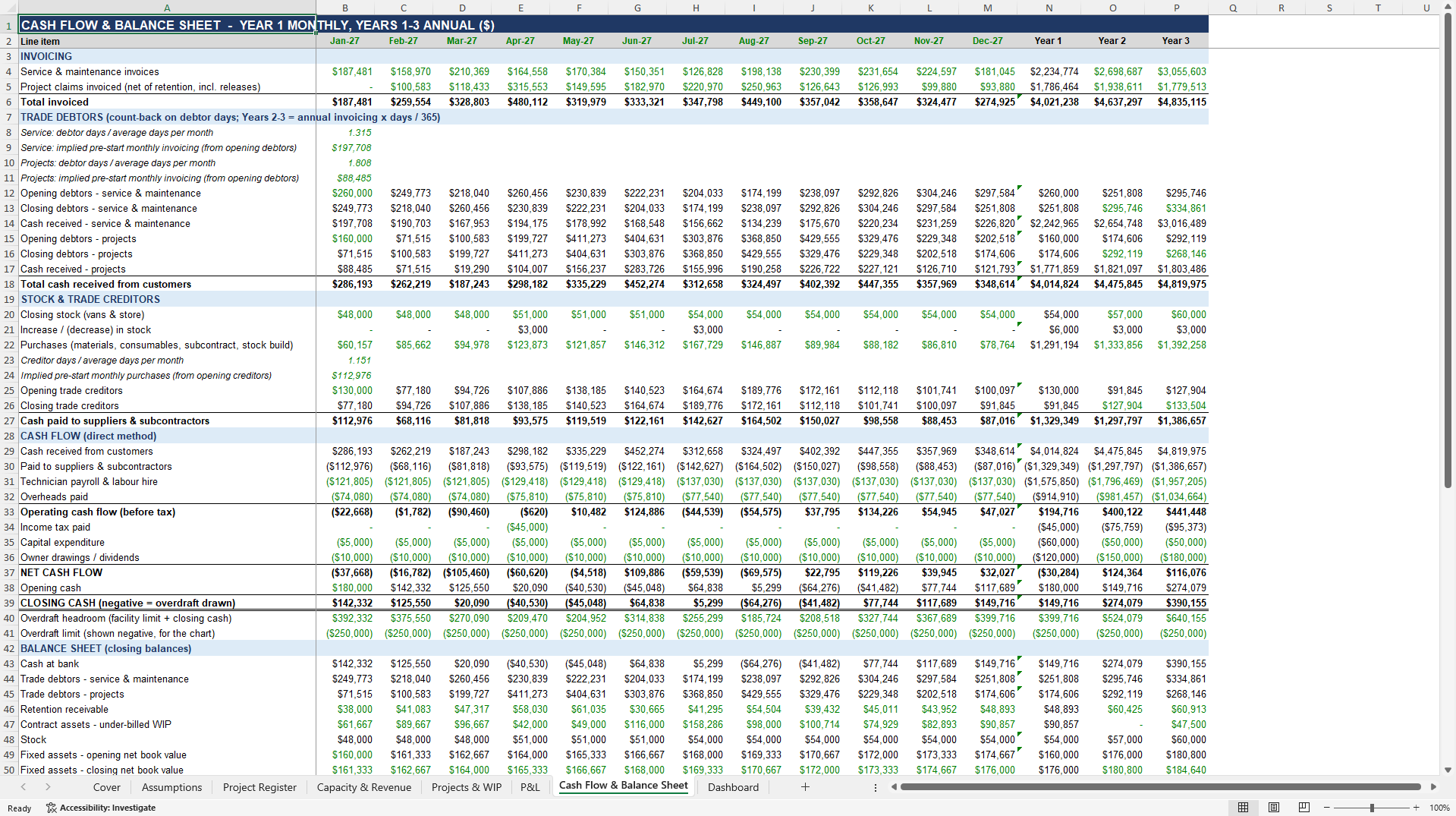Switch to Project Register sheet

[x=259, y=787]
